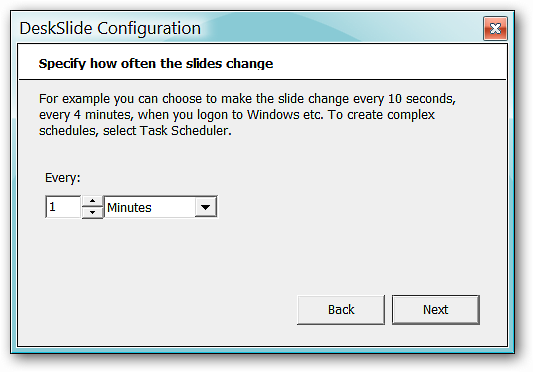Image resolution: width=533 pixels, height=372 pixels.
Task: Increase the interval with the up spinner arrow
Action: (x=92, y=202)
